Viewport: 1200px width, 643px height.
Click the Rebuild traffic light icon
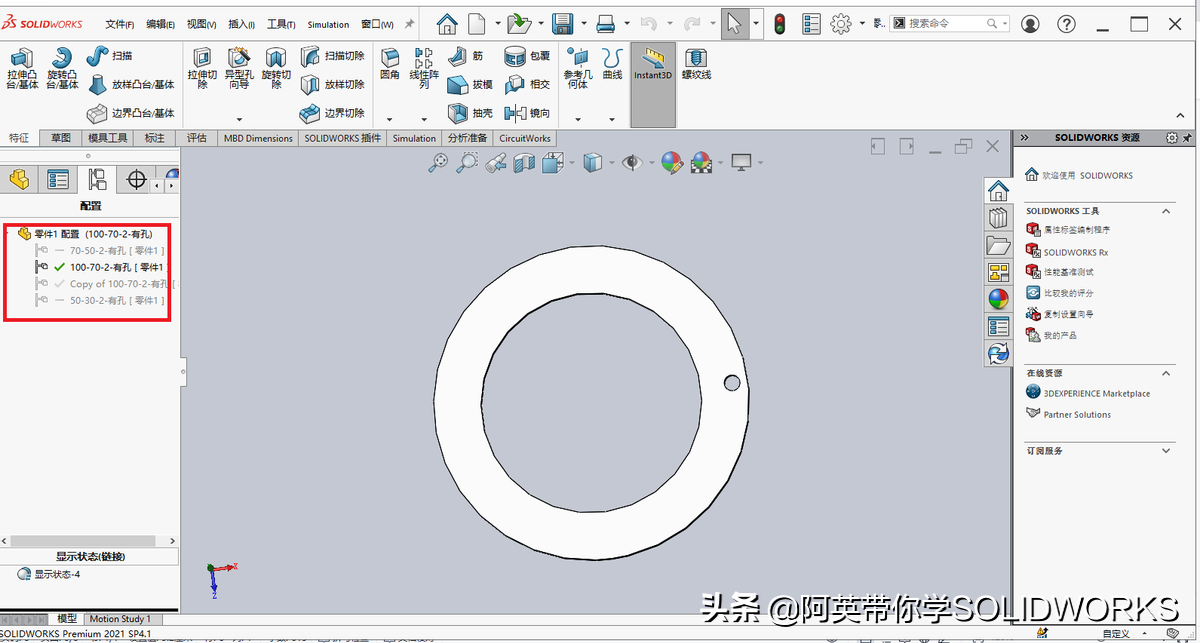[780, 23]
